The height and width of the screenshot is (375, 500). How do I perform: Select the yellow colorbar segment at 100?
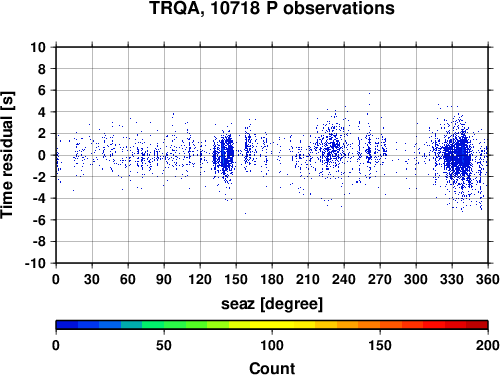[272, 325]
